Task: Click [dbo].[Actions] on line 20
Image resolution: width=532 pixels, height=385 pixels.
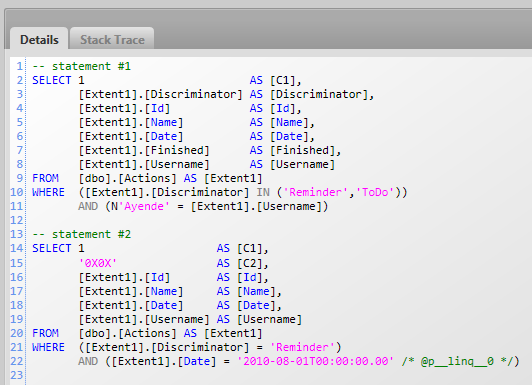Action: point(127,333)
